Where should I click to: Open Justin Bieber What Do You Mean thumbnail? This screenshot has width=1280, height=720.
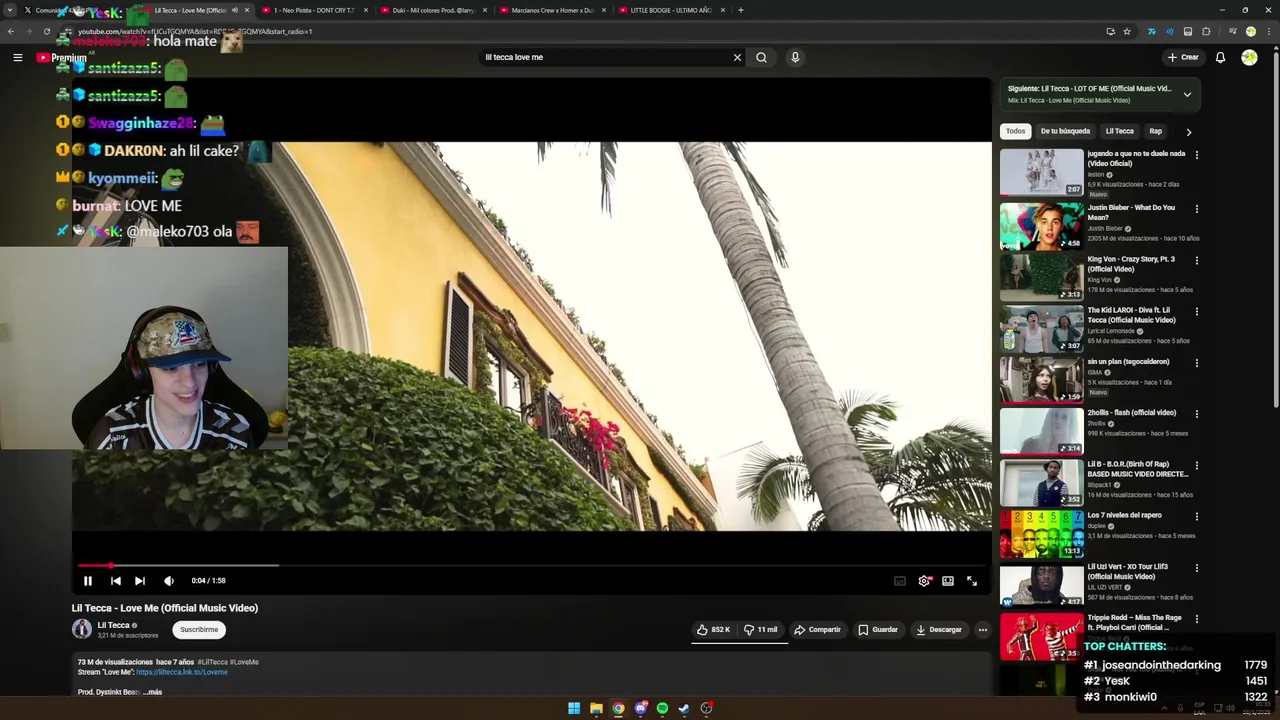pyautogui.click(x=1041, y=225)
